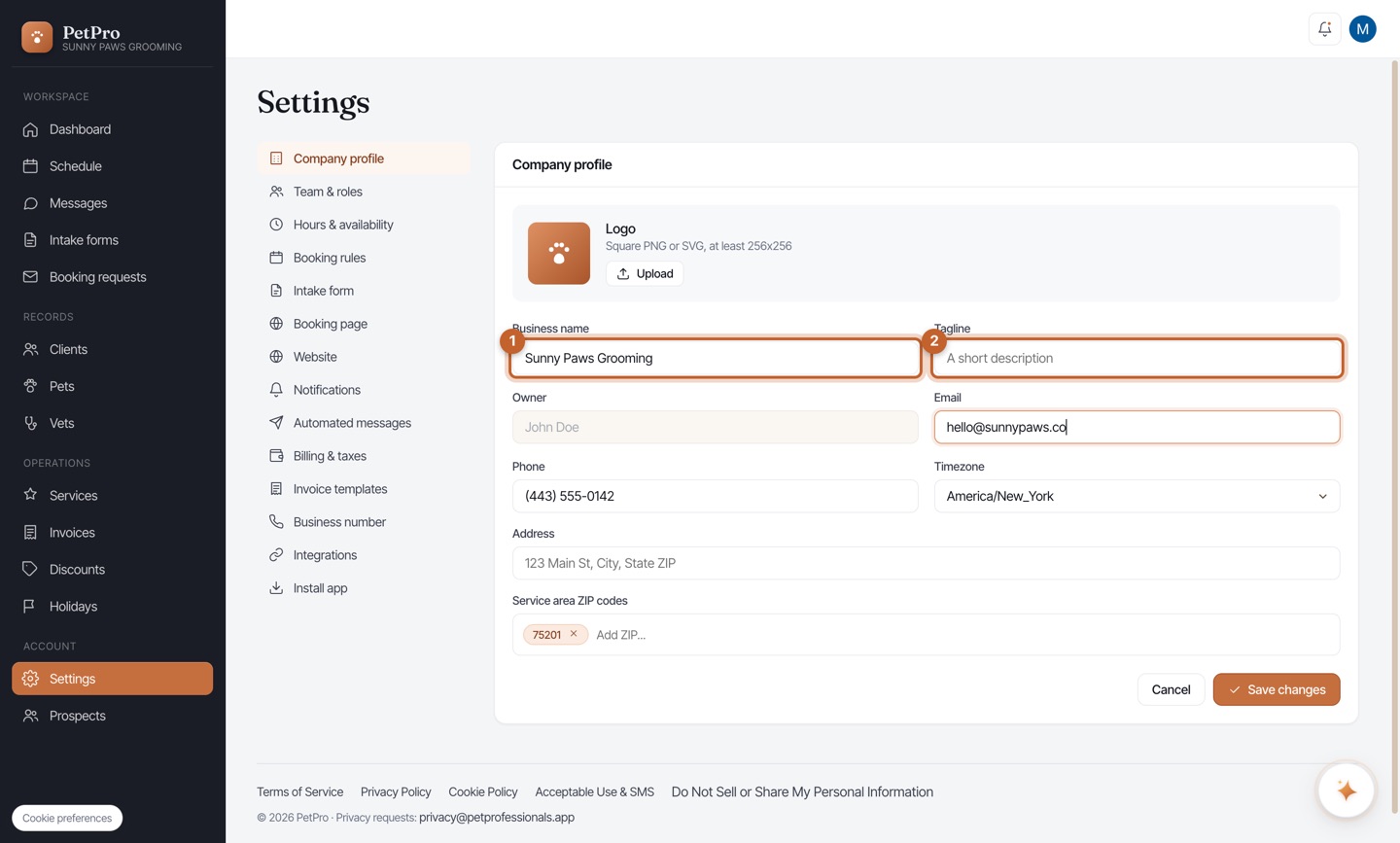This screenshot has height=843, width=1400.
Task: Click the Hours & availability clock icon
Action: pos(276,225)
